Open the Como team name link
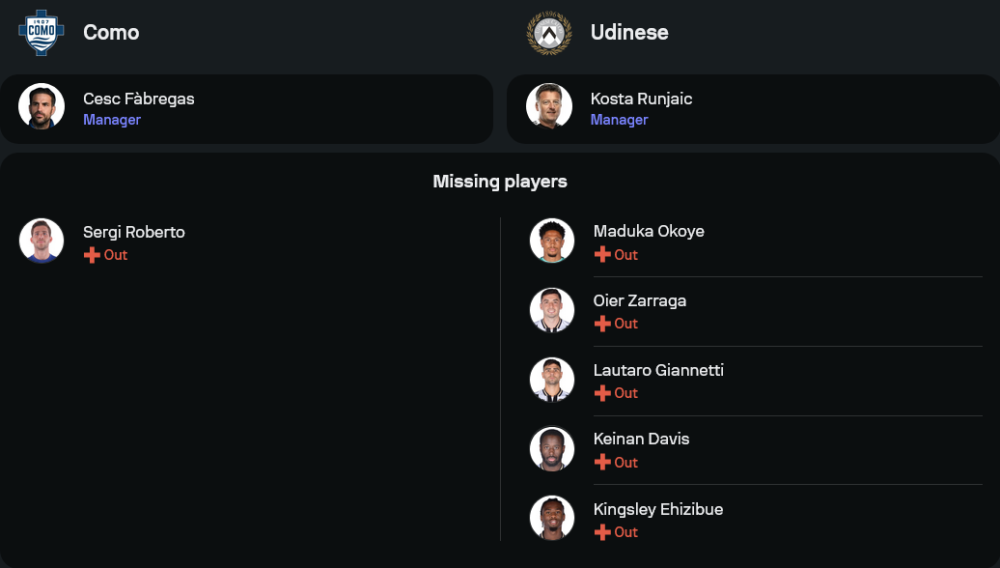This screenshot has height=568, width=1000. (111, 32)
